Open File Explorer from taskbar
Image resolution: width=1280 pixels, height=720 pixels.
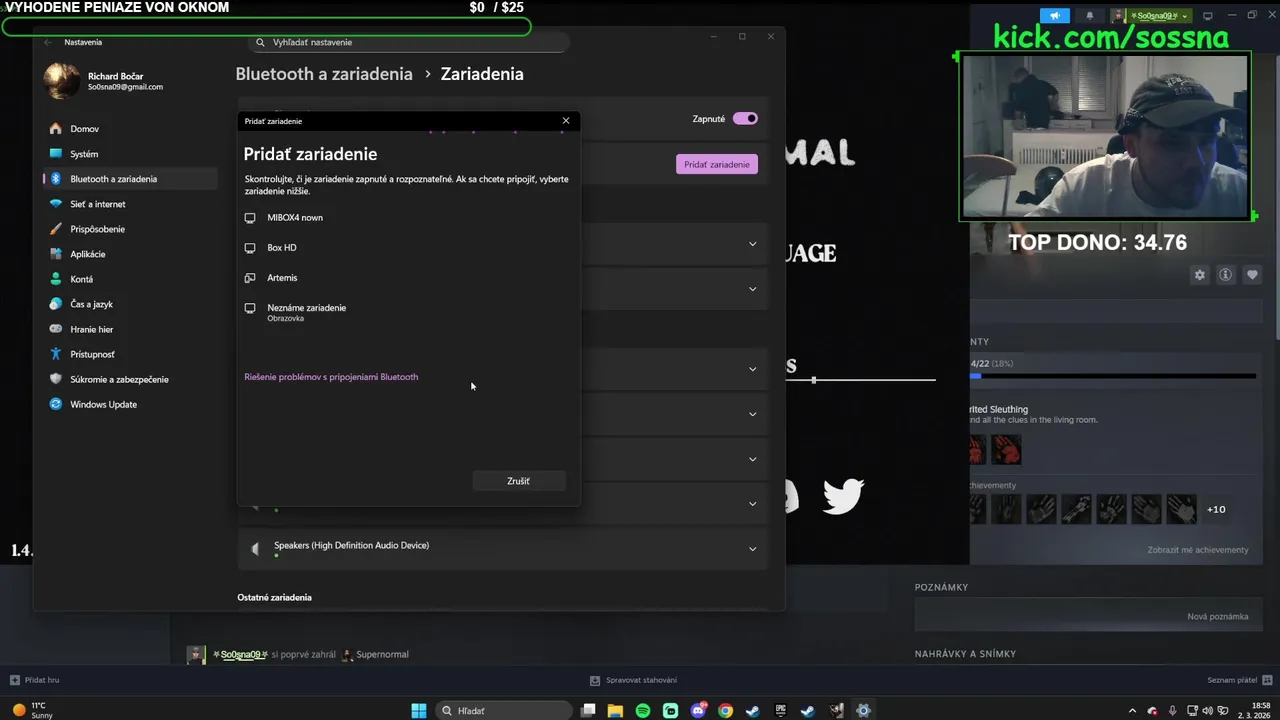(615, 711)
